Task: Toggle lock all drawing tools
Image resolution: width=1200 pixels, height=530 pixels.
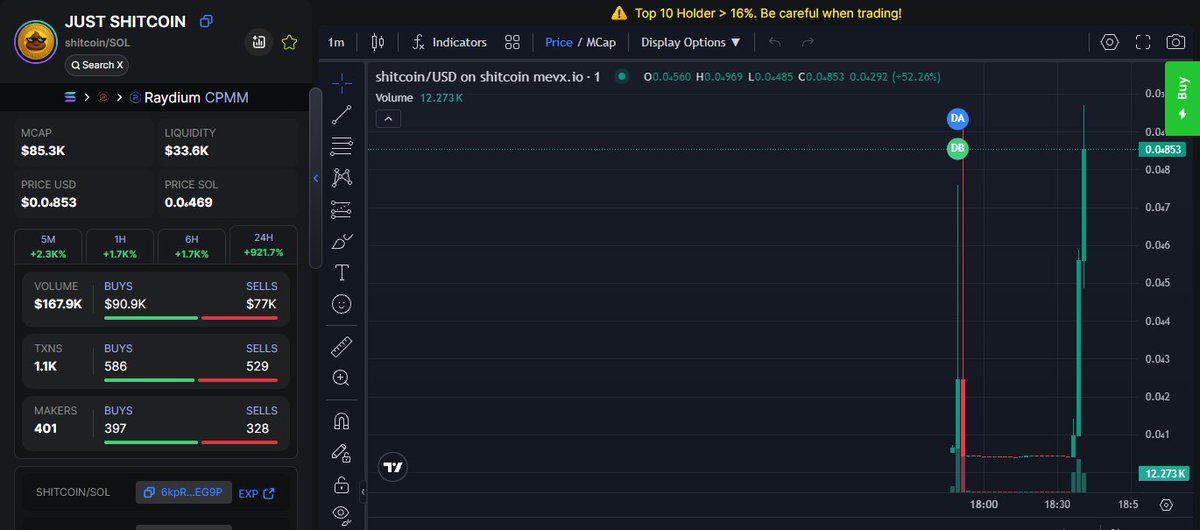Action: tap(342, 485)
